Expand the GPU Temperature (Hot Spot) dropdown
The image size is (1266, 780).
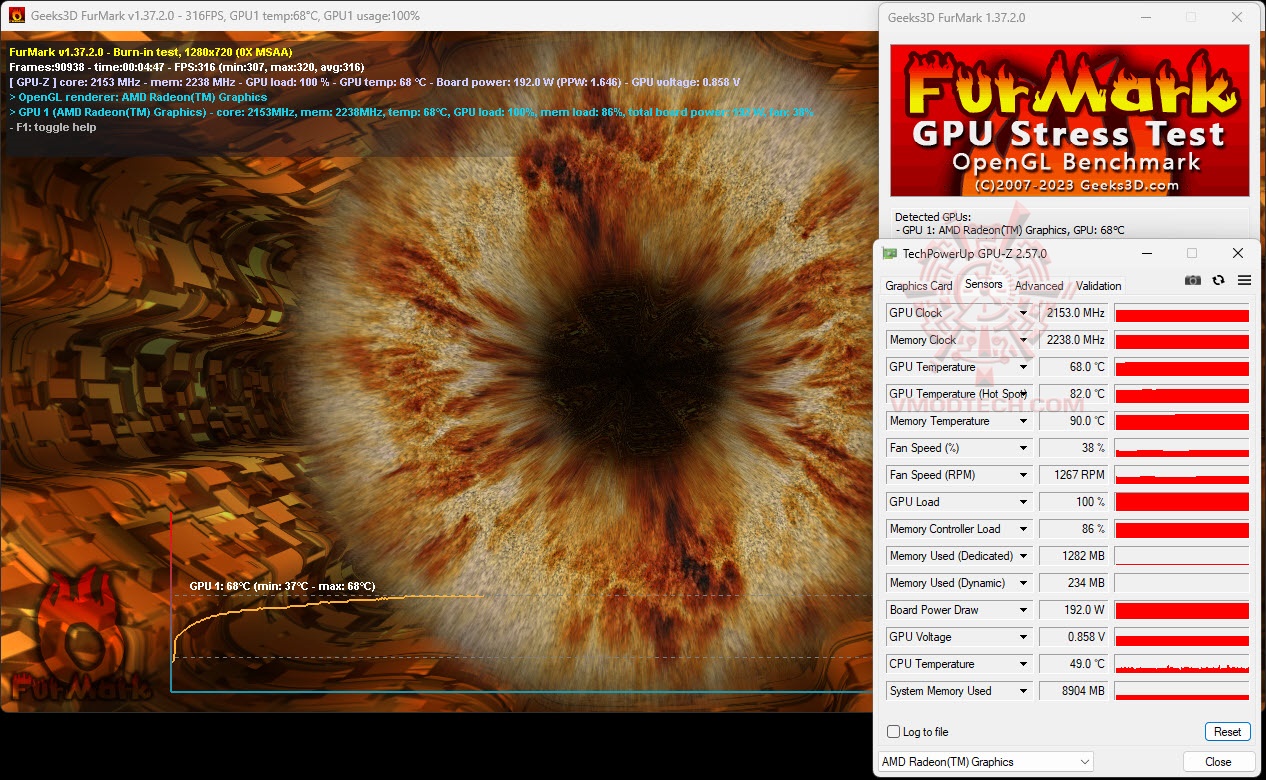1023,394
